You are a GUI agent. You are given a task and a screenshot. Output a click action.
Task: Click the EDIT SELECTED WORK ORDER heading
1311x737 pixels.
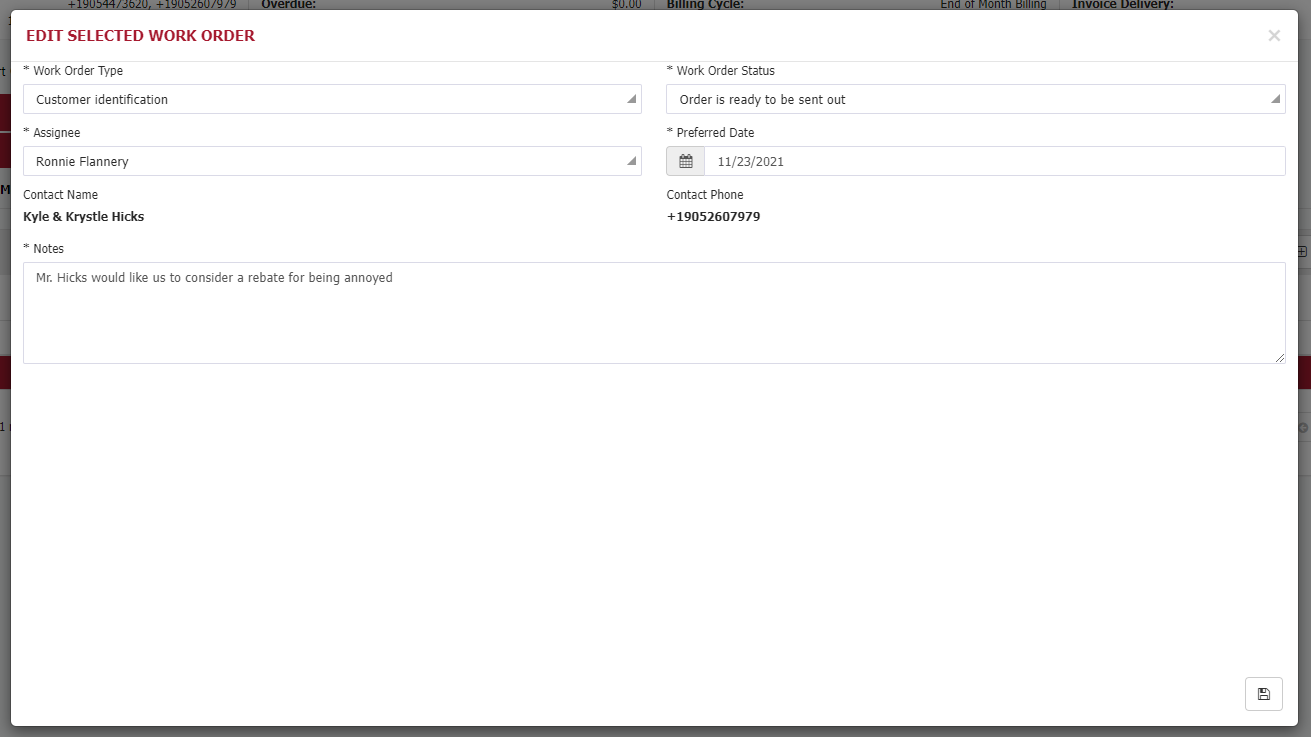coord(140,36)
